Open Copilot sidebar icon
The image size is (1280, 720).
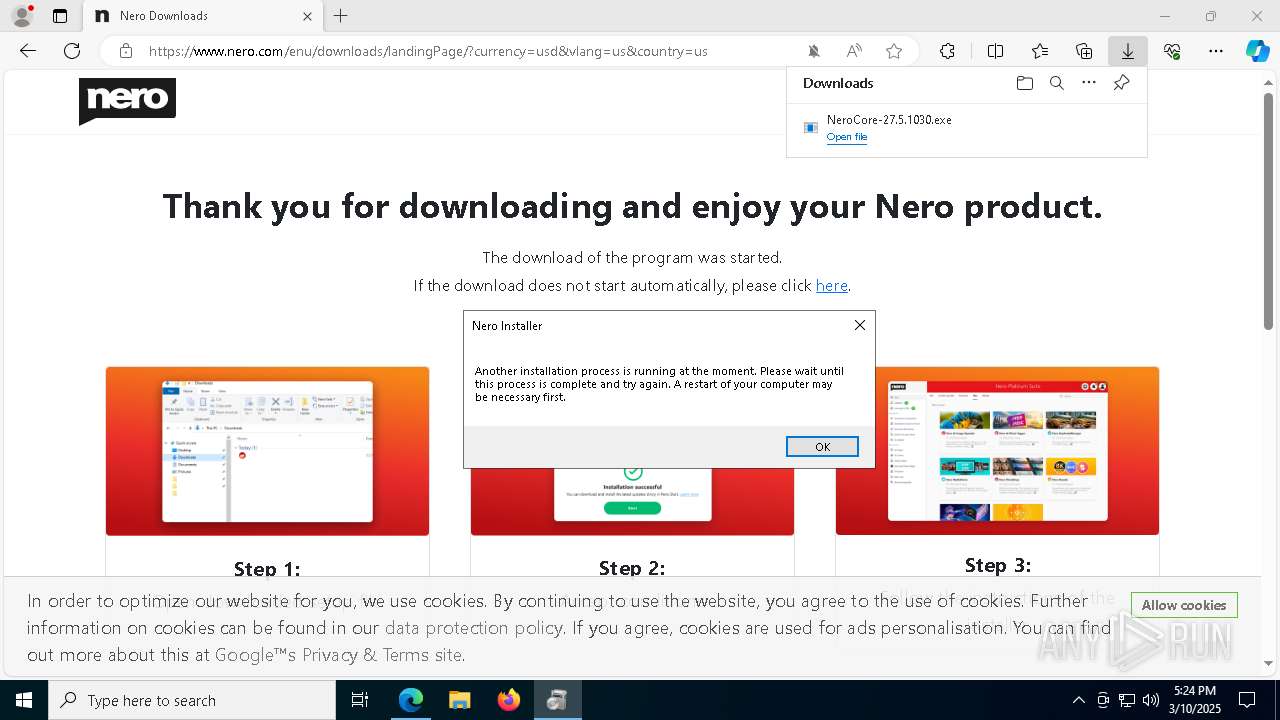1258,51
